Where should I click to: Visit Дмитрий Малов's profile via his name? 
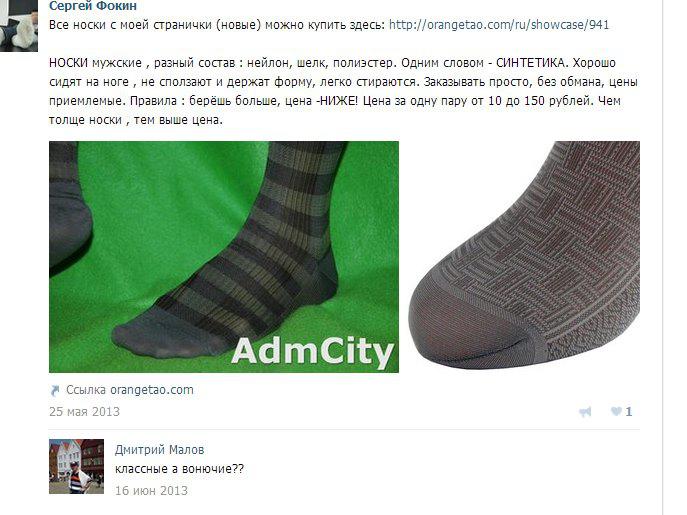tap(159, 450)
